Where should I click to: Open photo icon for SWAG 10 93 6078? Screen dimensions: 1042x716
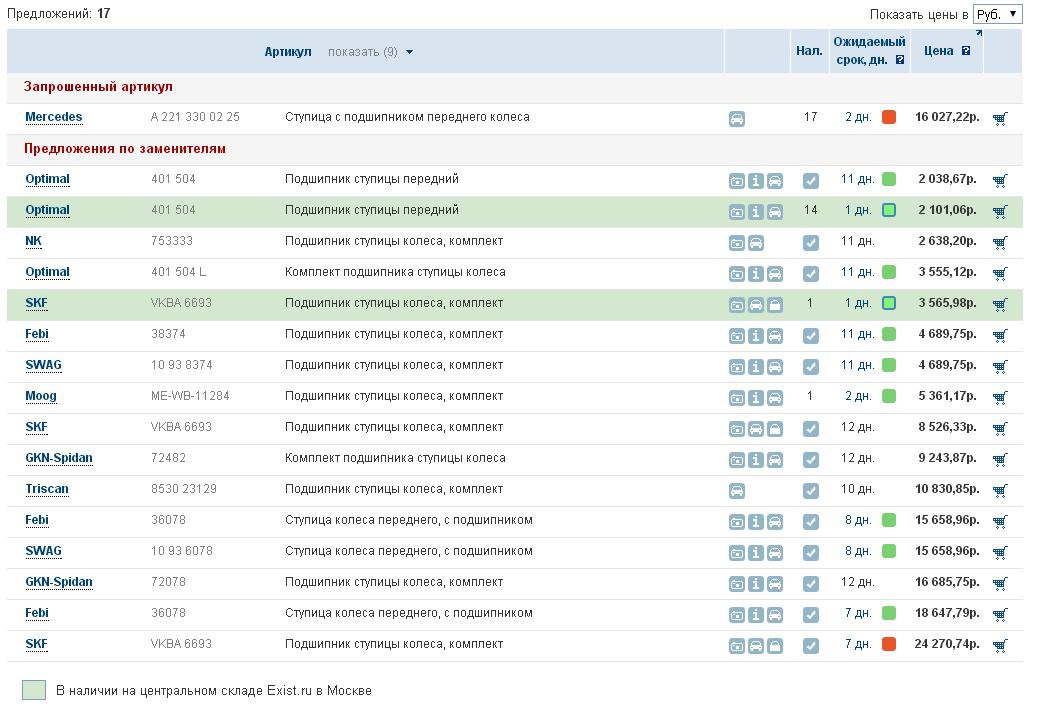[x=737, y=553]
